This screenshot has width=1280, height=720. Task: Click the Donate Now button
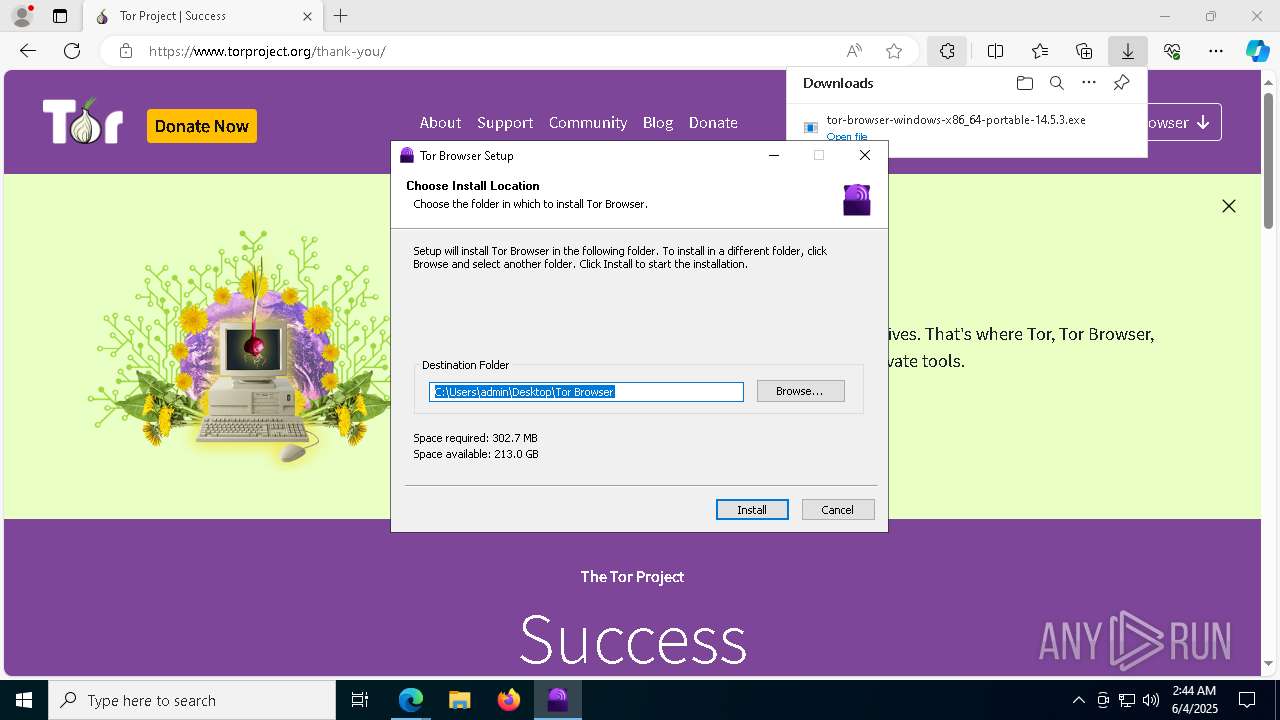coord(202,126)
